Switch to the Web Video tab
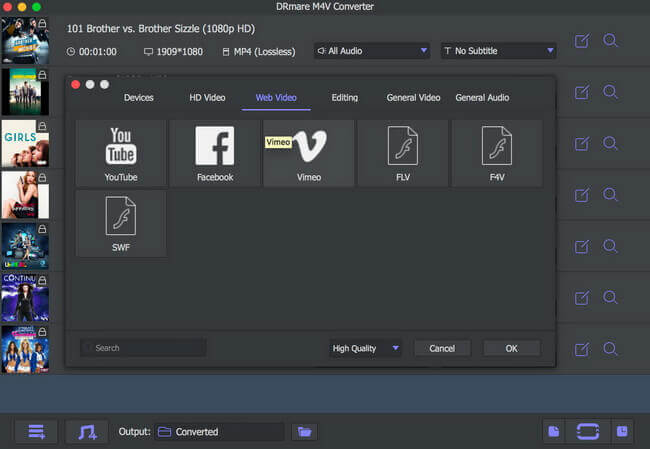The width and height of the screenshot is (650, 449). pyautogui.click(x=276, y=98)
